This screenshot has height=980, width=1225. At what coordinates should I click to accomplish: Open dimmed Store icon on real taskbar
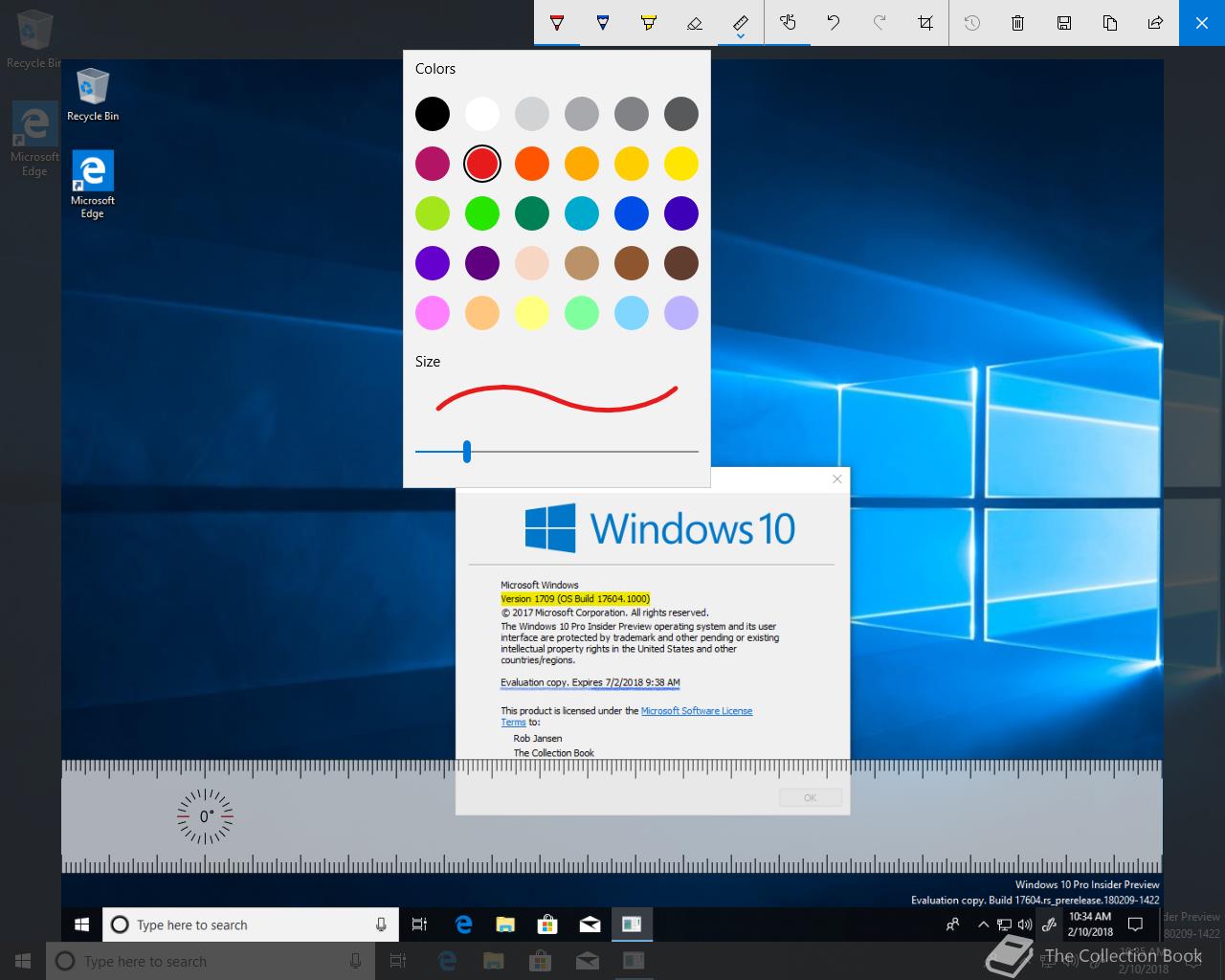(541, 961)
